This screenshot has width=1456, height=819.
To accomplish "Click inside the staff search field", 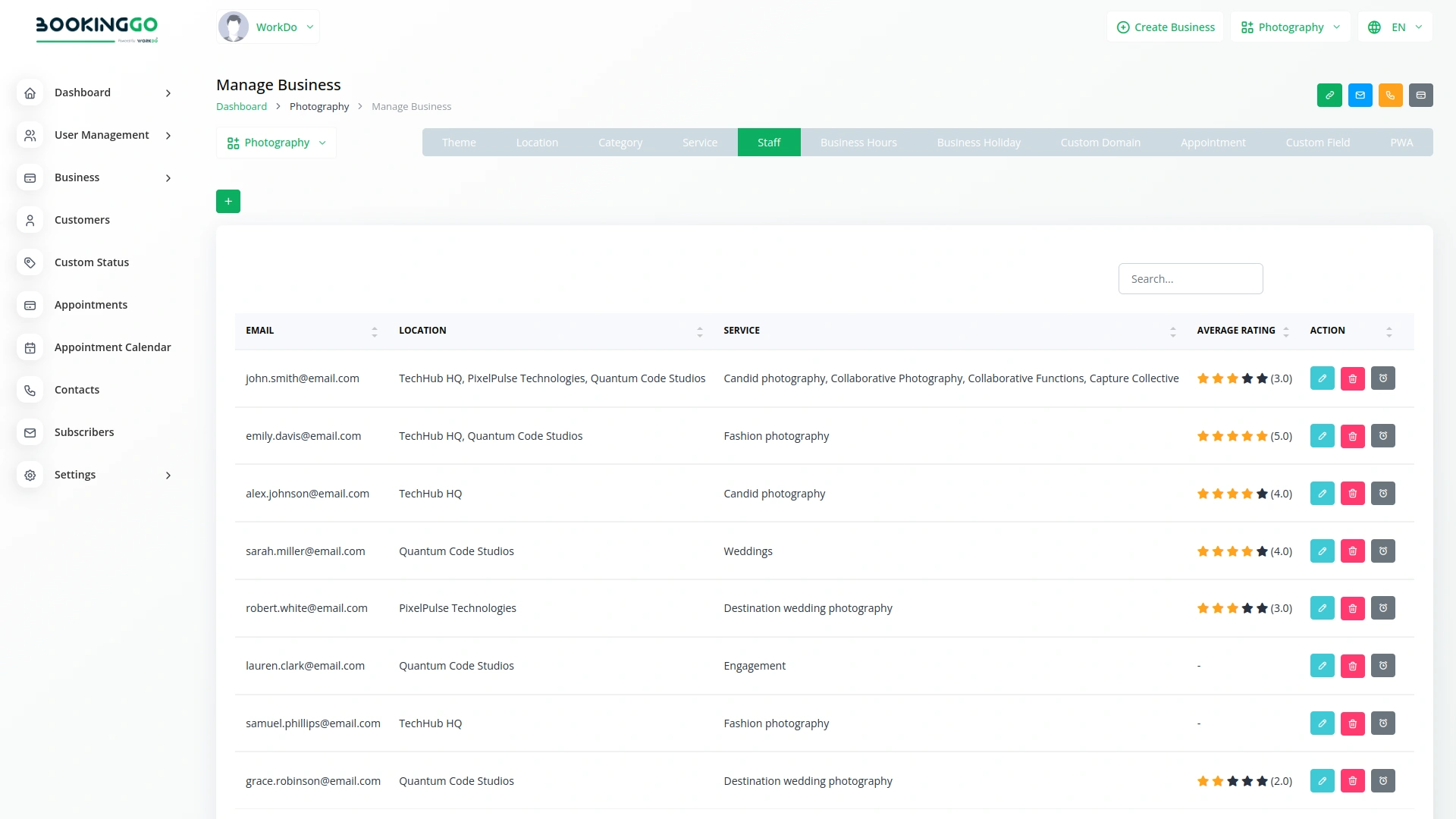I will (x=1191, y=278).
